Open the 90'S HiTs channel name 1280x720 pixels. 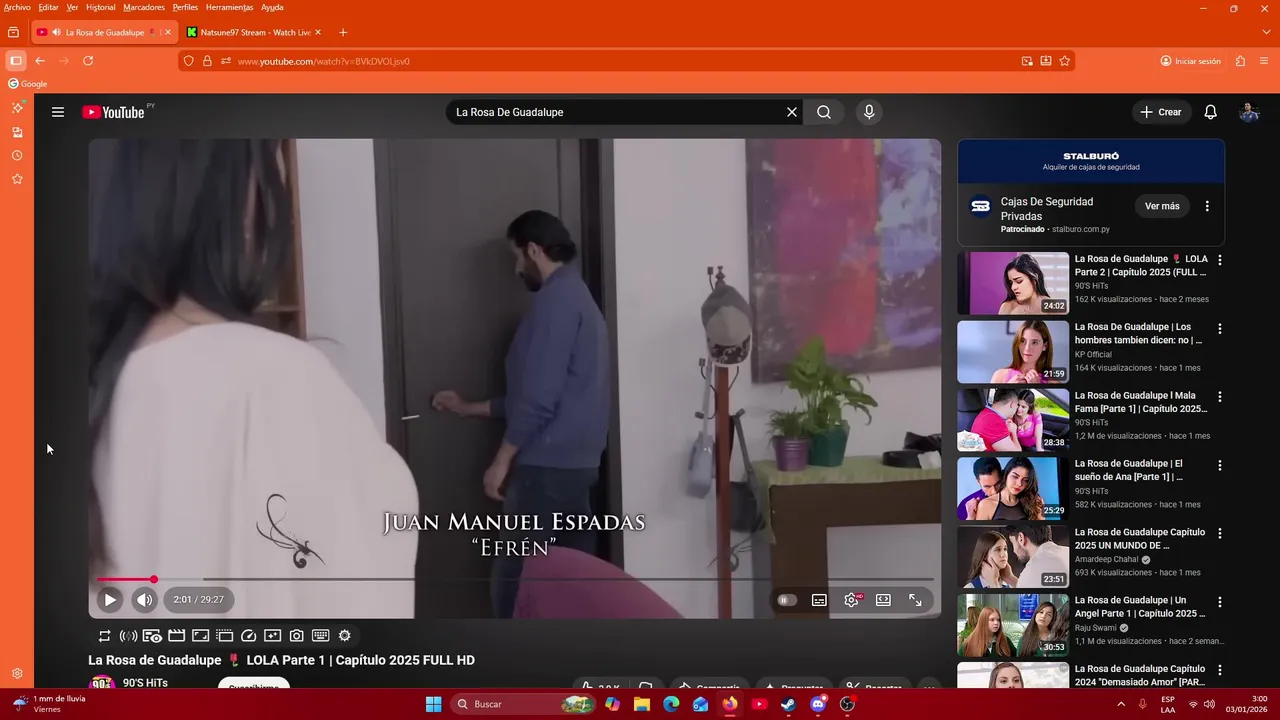tap(145, 683)
